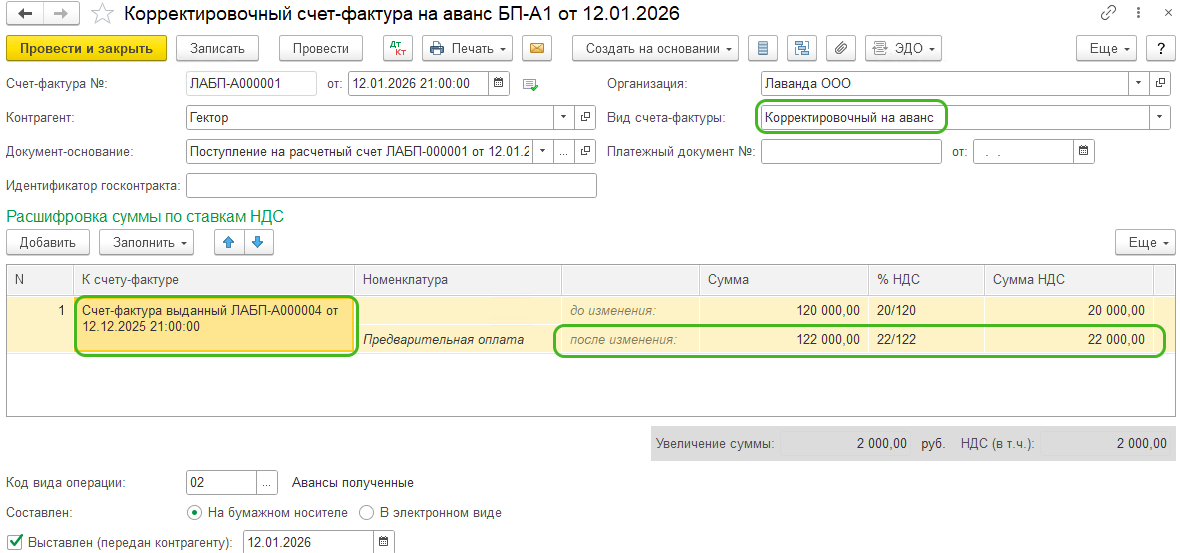Click the Контрагент field with Гектор
Screen dimensions: 1180x553
[370, 118]
